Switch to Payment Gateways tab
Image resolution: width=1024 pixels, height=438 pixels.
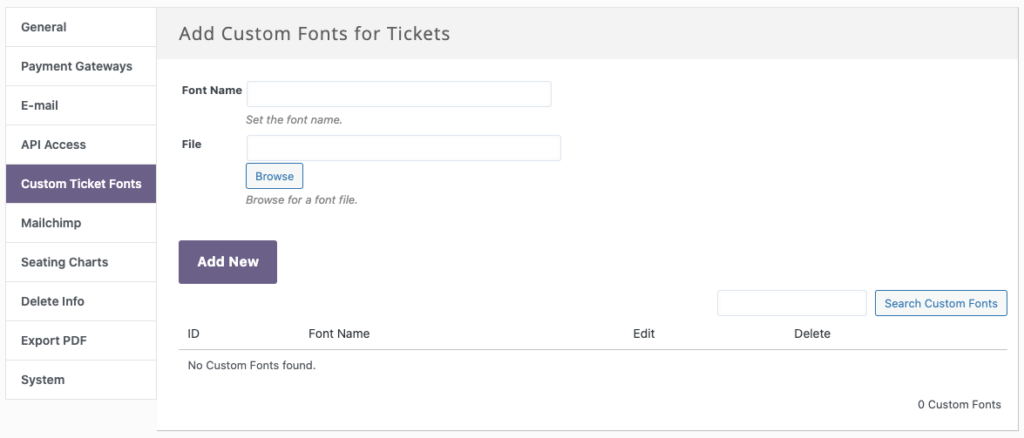point(81,67)
